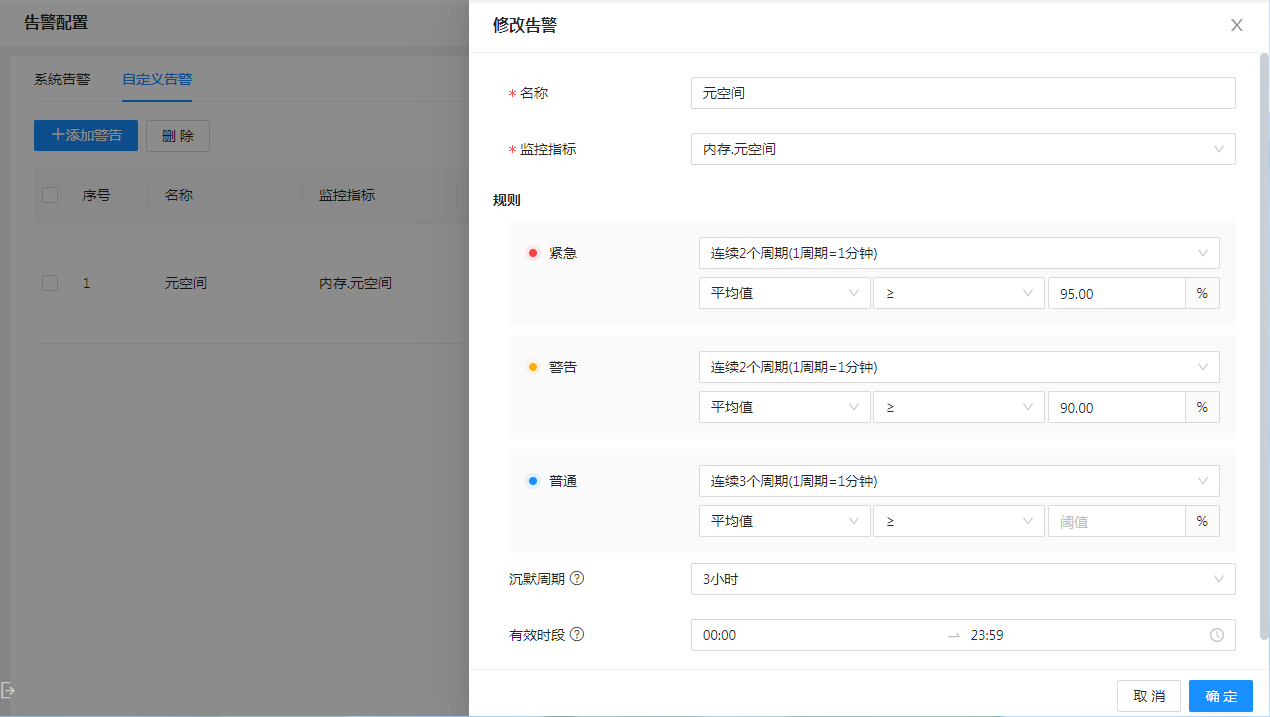
Task: Open the 监控指标 dropdown
Action: [962, 149]
